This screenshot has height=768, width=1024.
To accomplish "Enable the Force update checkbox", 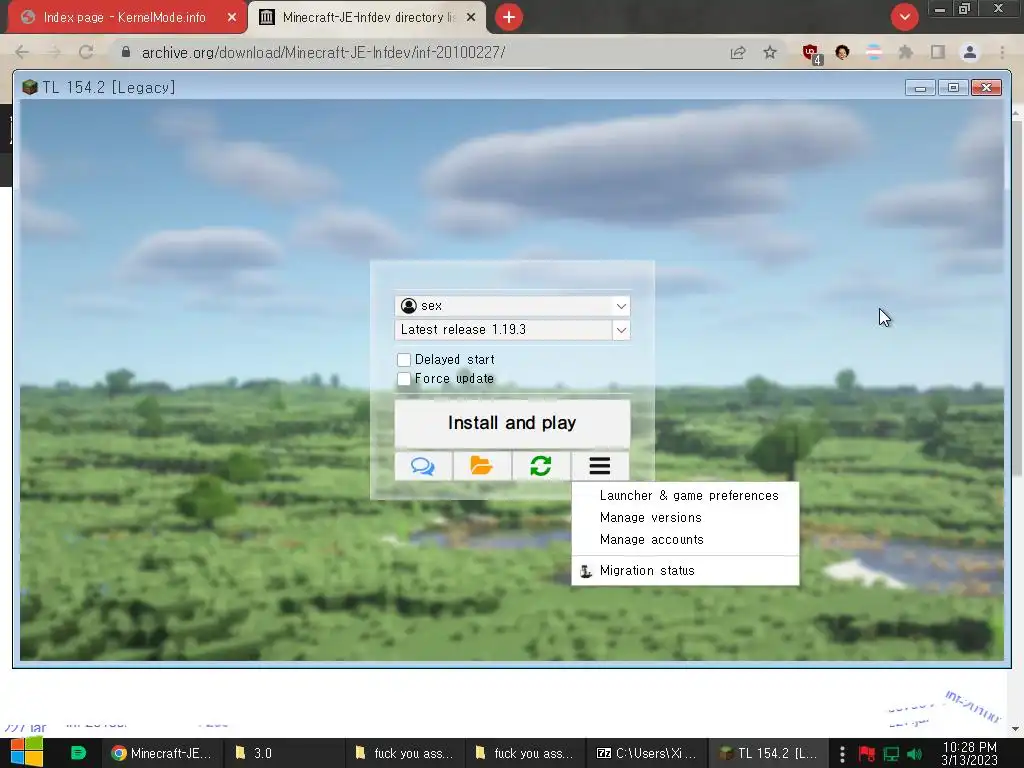I will [404, 379].
